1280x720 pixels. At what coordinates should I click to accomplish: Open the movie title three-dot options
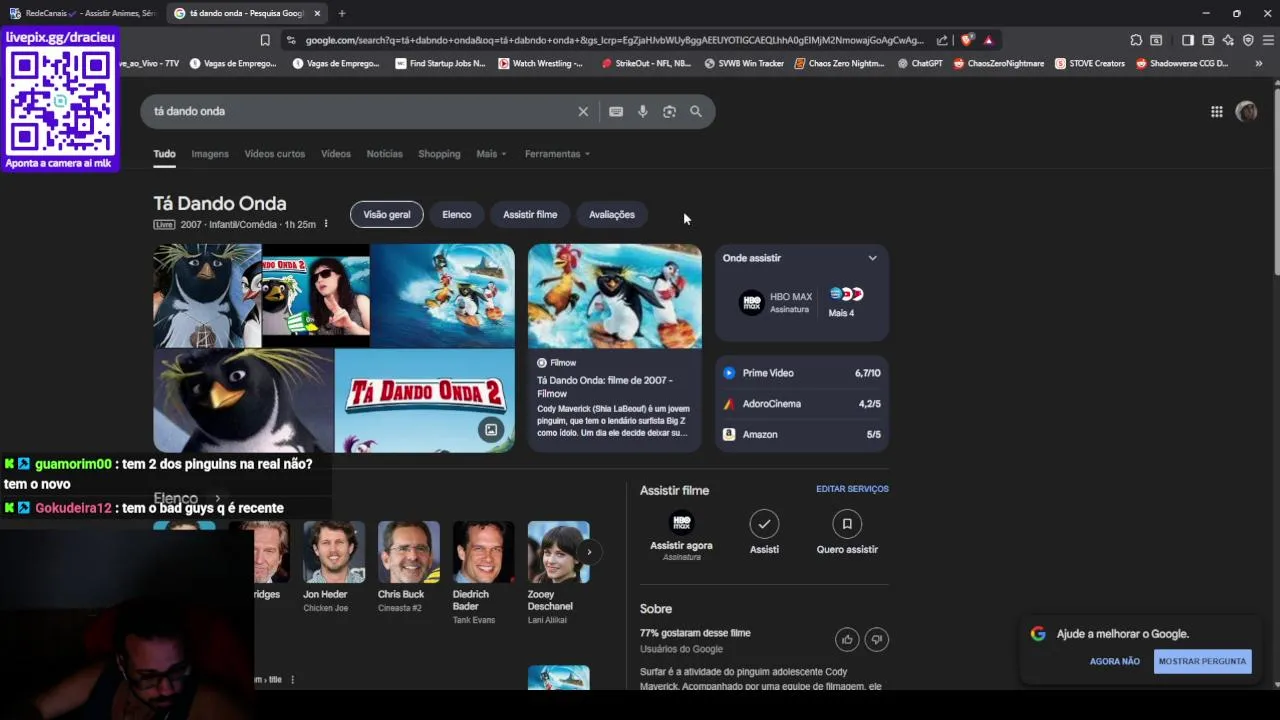point(325,224)
